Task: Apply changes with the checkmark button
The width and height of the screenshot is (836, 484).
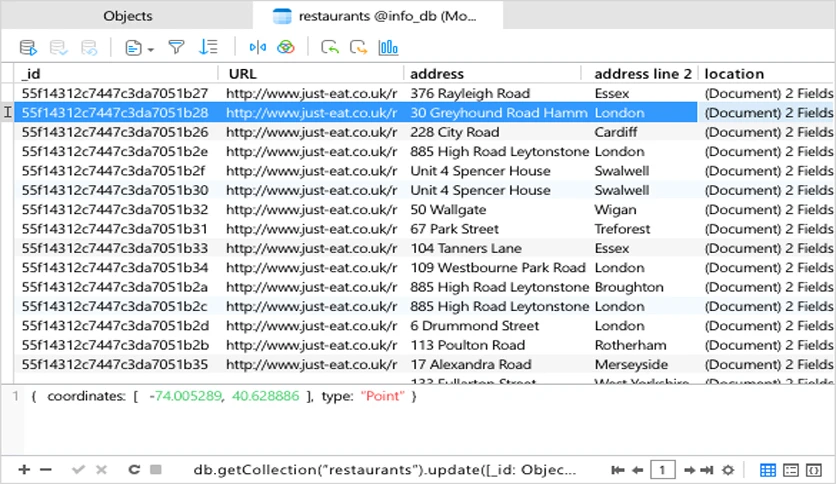Action: pos(78,470)
